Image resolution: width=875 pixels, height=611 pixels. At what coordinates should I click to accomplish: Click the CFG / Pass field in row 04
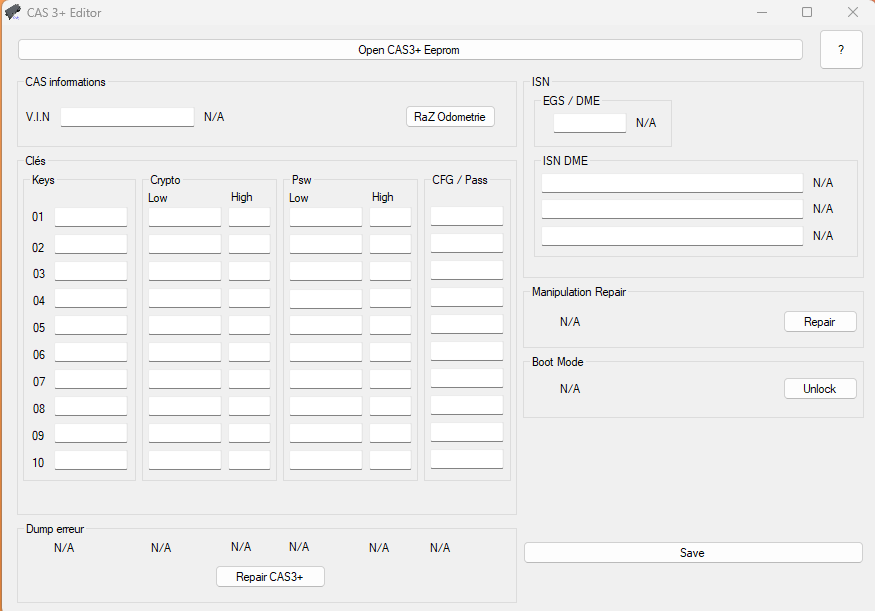click(x=467, y=297)
